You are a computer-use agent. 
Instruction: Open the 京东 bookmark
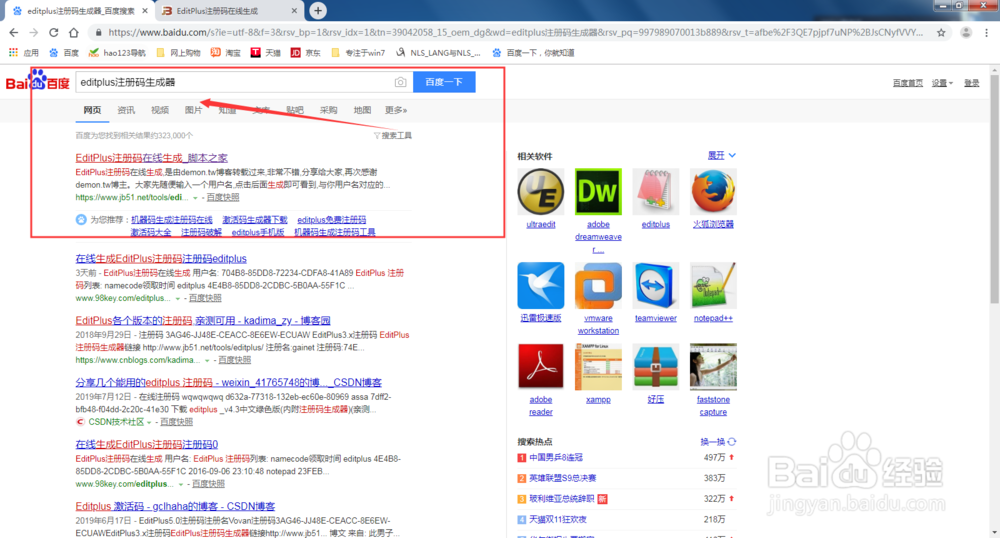[305, 53]
